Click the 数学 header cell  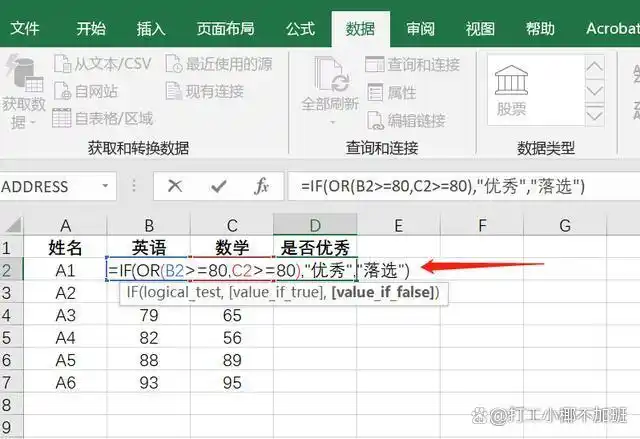pos(232,248)
